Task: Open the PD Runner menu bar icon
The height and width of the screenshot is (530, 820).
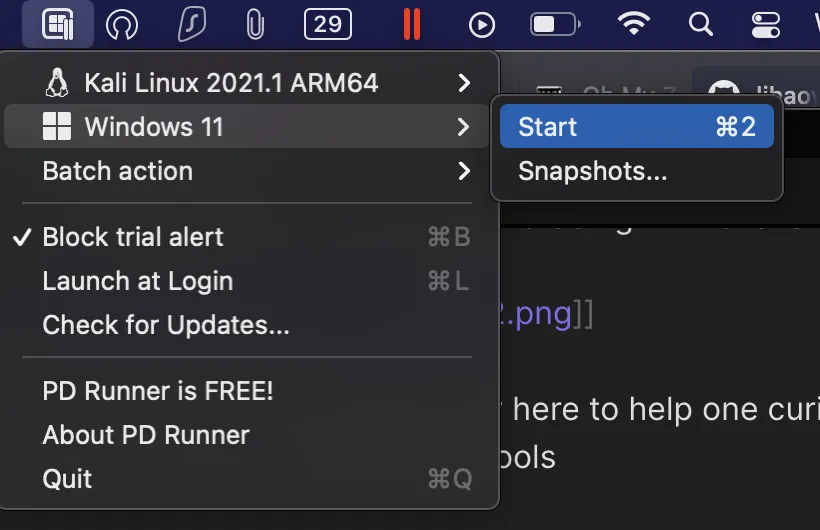Action: click(58, 25)
